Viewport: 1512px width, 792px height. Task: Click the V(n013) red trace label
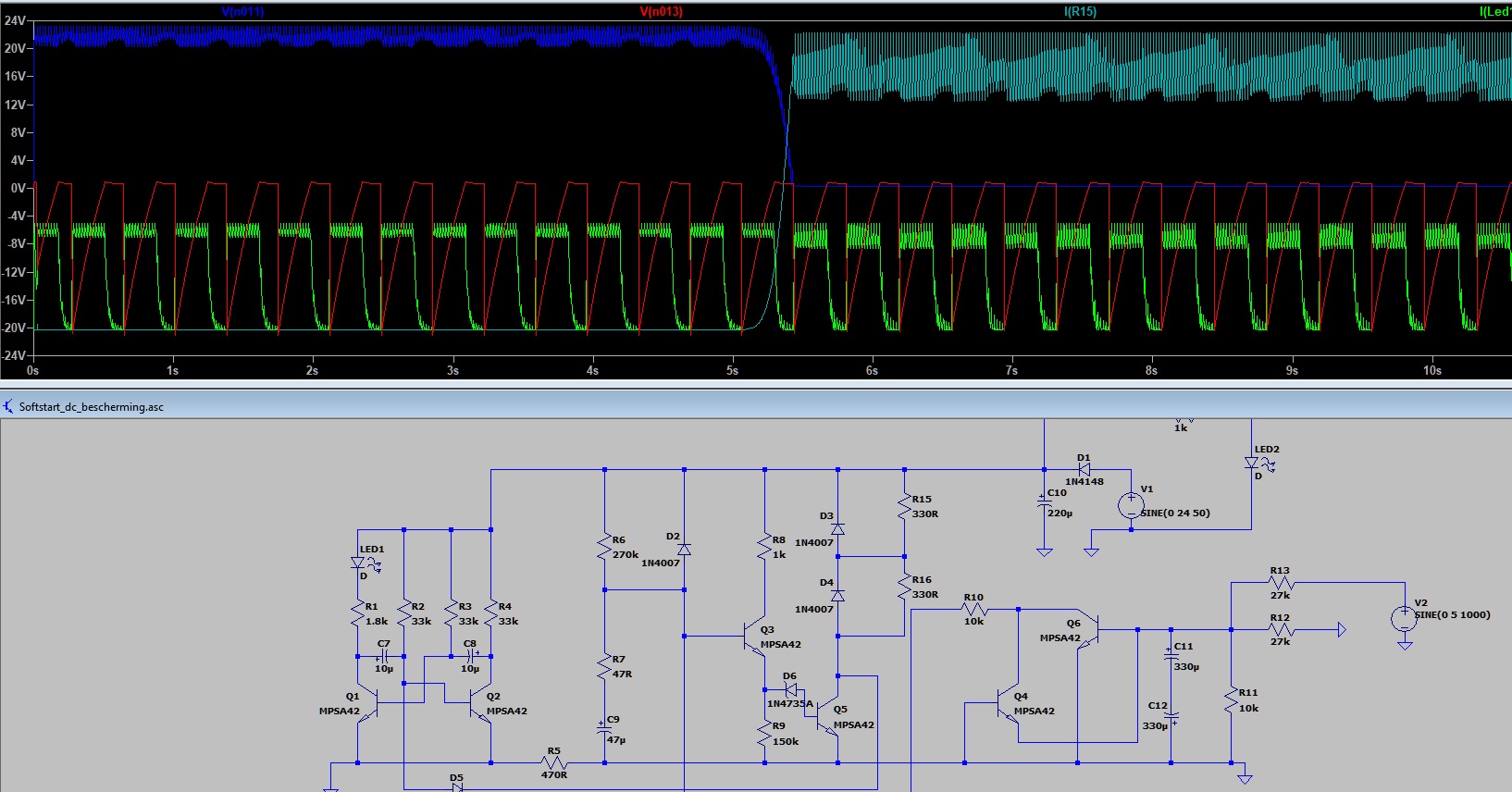point(661,12)
